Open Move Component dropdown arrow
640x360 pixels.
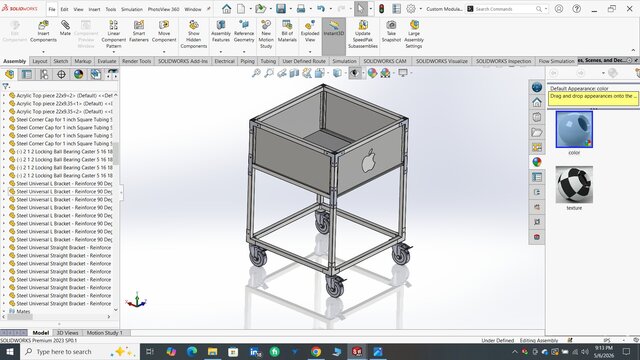tap(164, 52)
